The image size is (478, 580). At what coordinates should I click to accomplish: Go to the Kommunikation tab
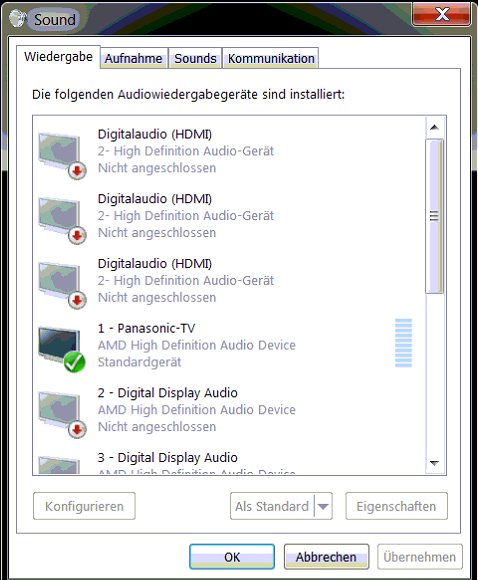[x=271, y=58]
